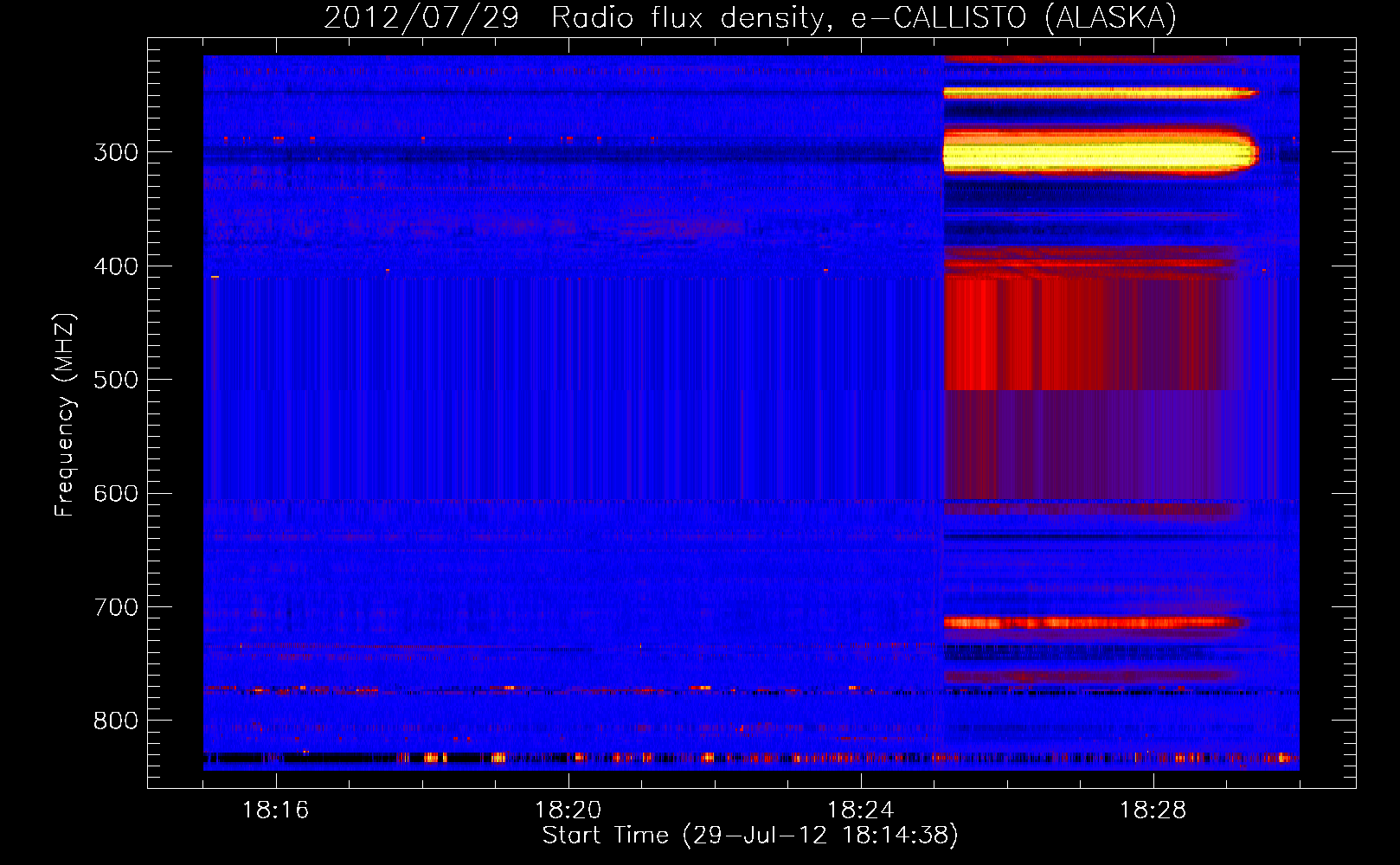Click the red-orange burst band near 715 MHz

1095,623
